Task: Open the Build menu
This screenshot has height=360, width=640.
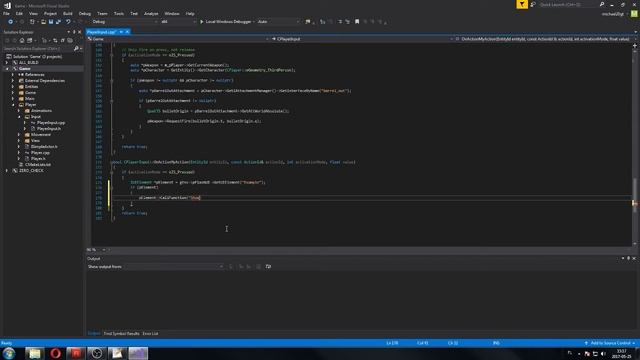Action: click(68, 13)
